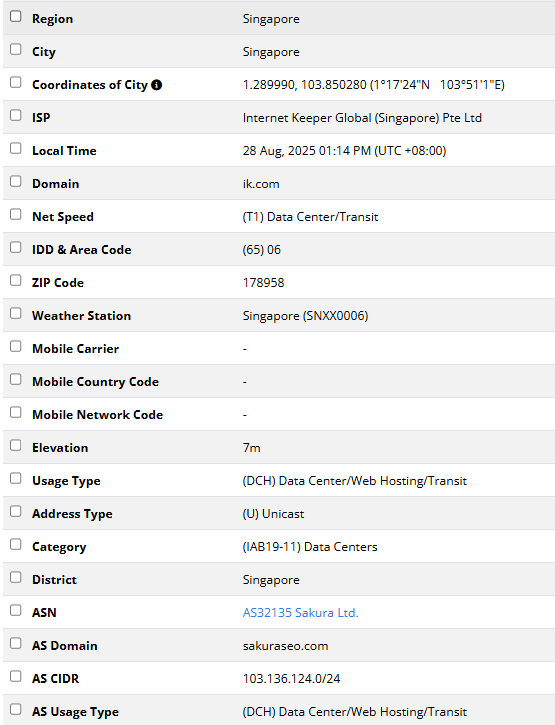Mark the Category row checkbox
555x725 pixels.
click(x=16, y=544)
